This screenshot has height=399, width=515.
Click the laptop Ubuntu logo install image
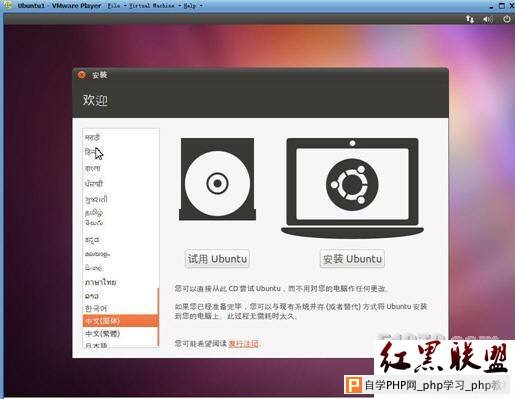coord(352,188)
